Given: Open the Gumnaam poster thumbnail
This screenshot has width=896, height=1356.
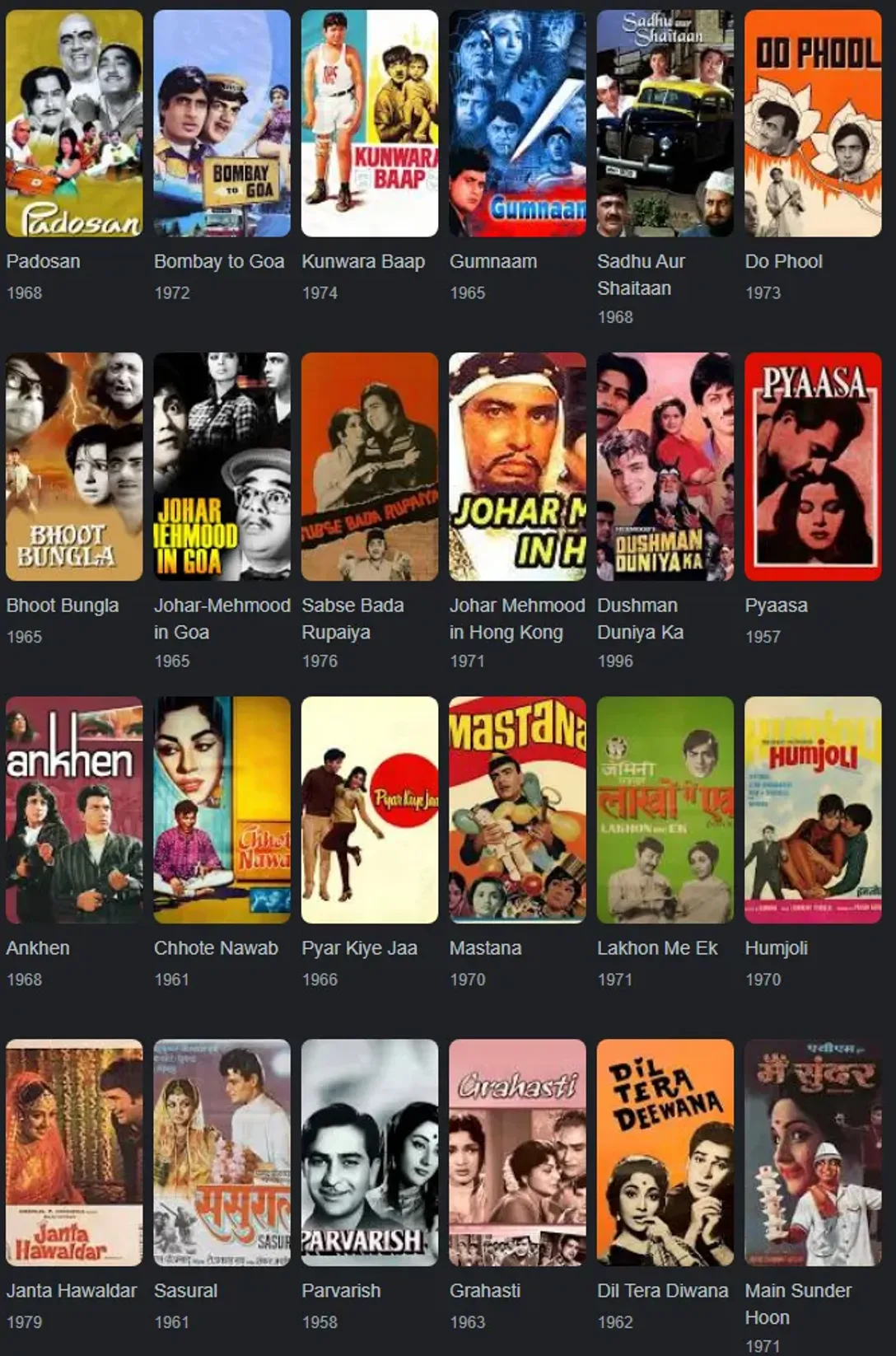Looking at the screenshot, I should click(x=517, y=124).
